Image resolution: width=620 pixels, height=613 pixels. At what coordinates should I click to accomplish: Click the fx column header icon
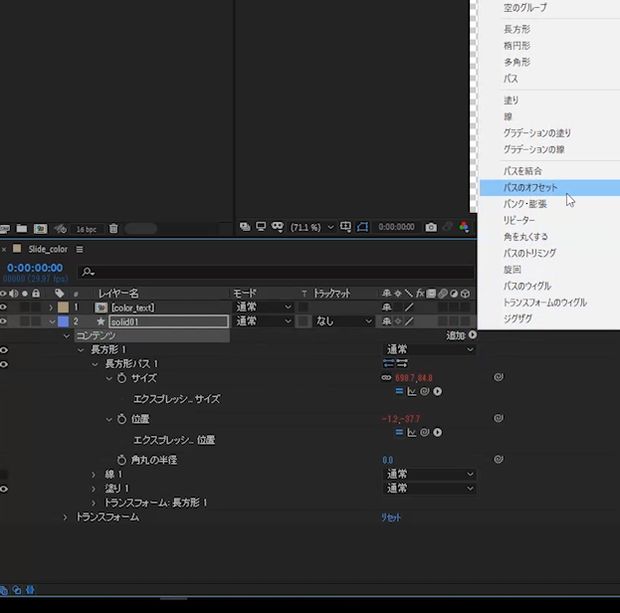(420, 293)
